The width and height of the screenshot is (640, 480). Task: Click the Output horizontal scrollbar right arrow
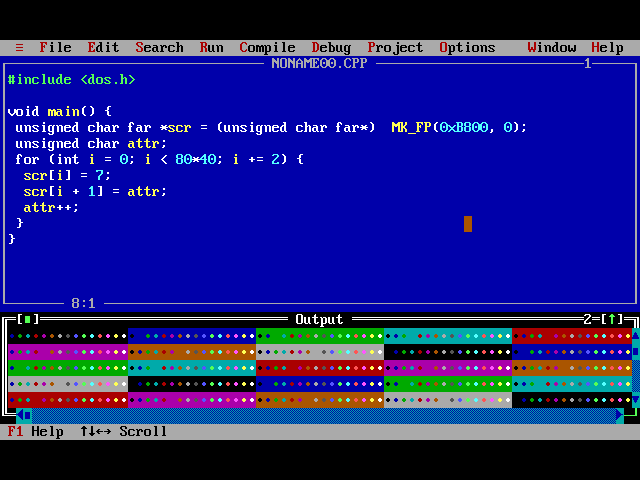coord(620,416)
